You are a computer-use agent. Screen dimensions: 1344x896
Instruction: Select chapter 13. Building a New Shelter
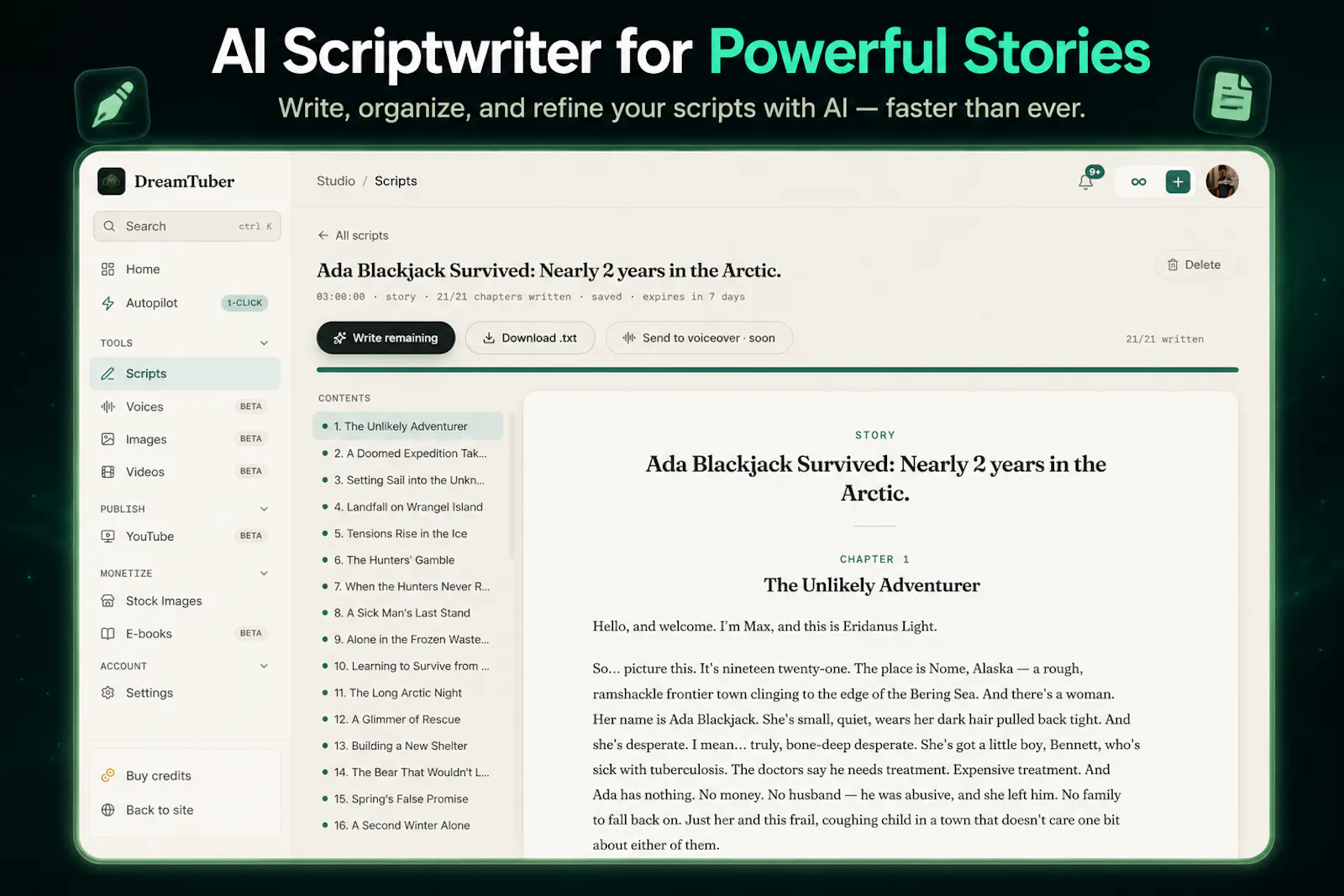click(x=407, y=746)
